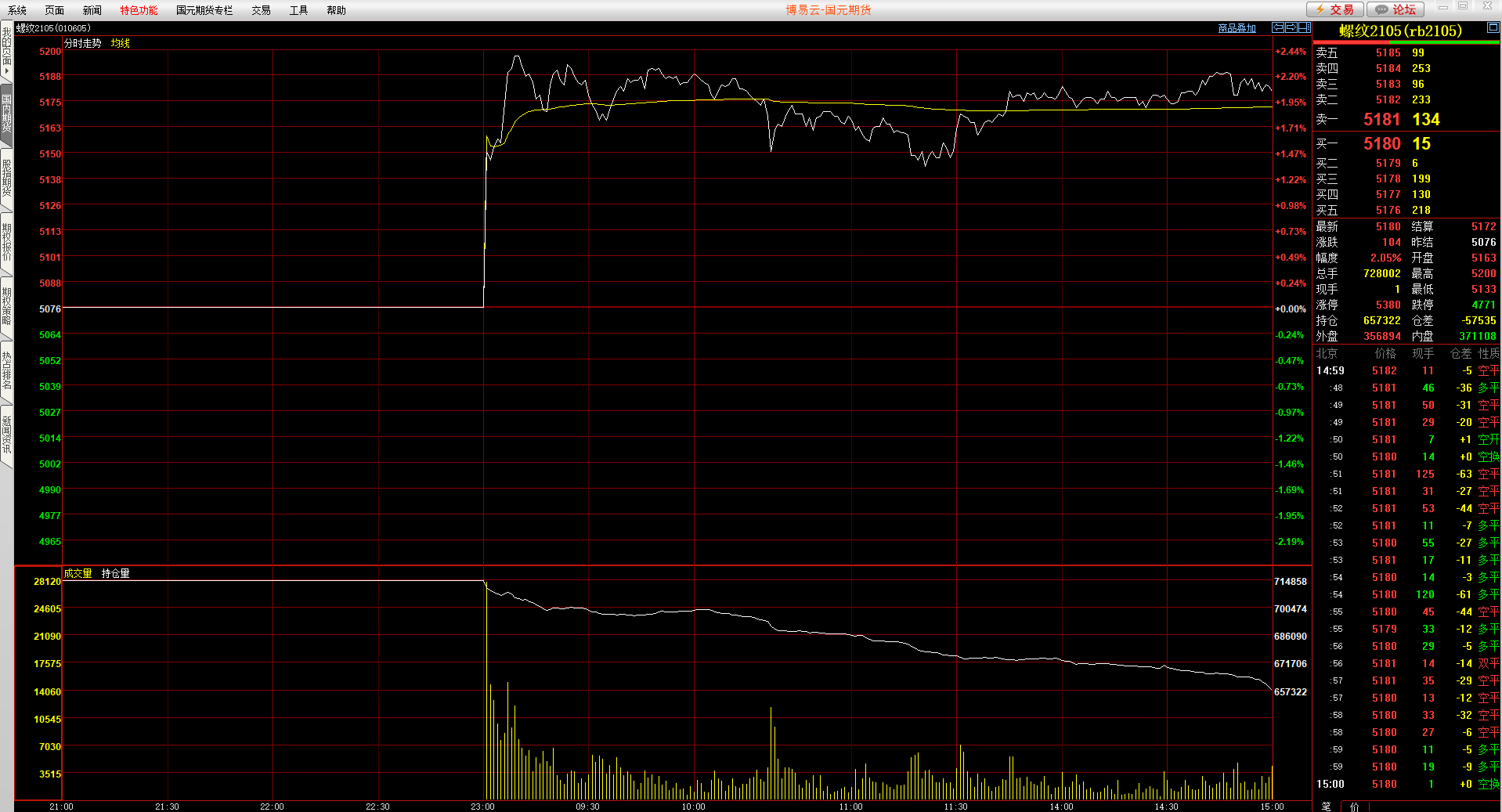Click the red-green buy/sell ratio bar
Image resolution: width=1502 pixels, height=812 pixels.
click(x=1406, y=42)
